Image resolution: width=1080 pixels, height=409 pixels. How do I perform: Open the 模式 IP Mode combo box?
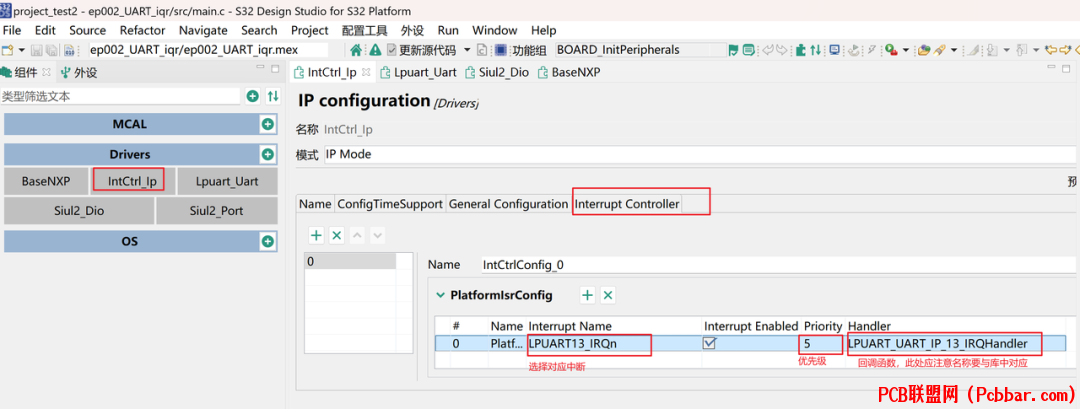pyautogui.click(x=700, y=154)
